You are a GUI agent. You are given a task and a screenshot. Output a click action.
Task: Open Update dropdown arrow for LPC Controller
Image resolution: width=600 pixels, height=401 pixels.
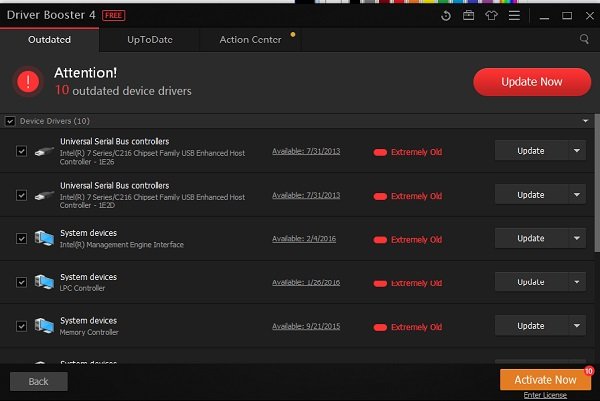coord(577,282)
